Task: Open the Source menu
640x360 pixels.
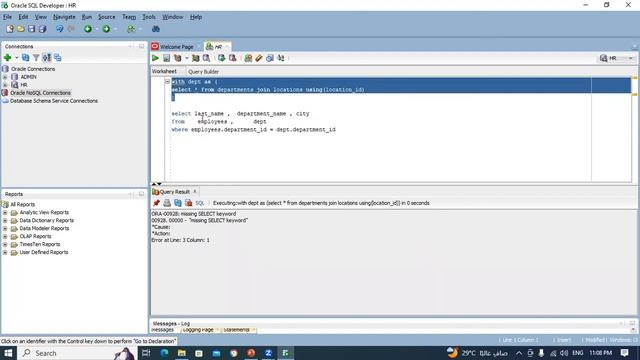Action: click(x=107, y=17)
